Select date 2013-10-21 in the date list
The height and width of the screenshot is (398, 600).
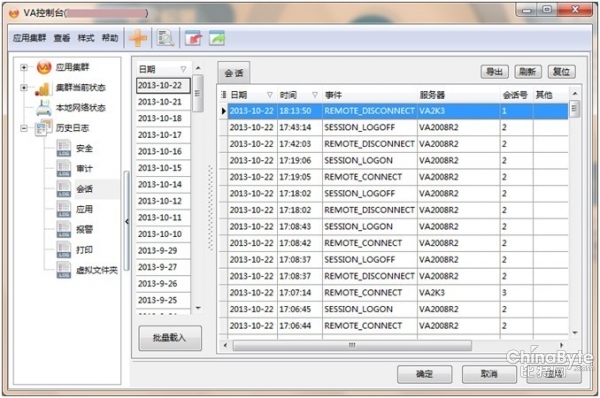[x=163, y=102]
